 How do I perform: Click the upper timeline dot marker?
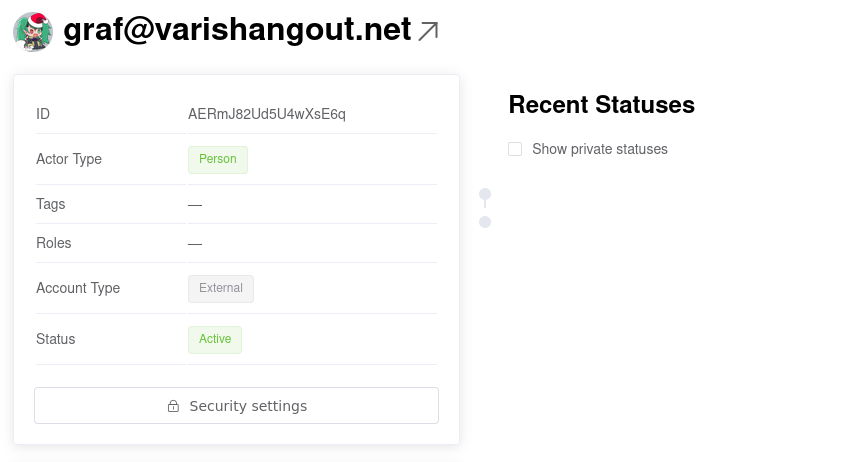(485, 194)
